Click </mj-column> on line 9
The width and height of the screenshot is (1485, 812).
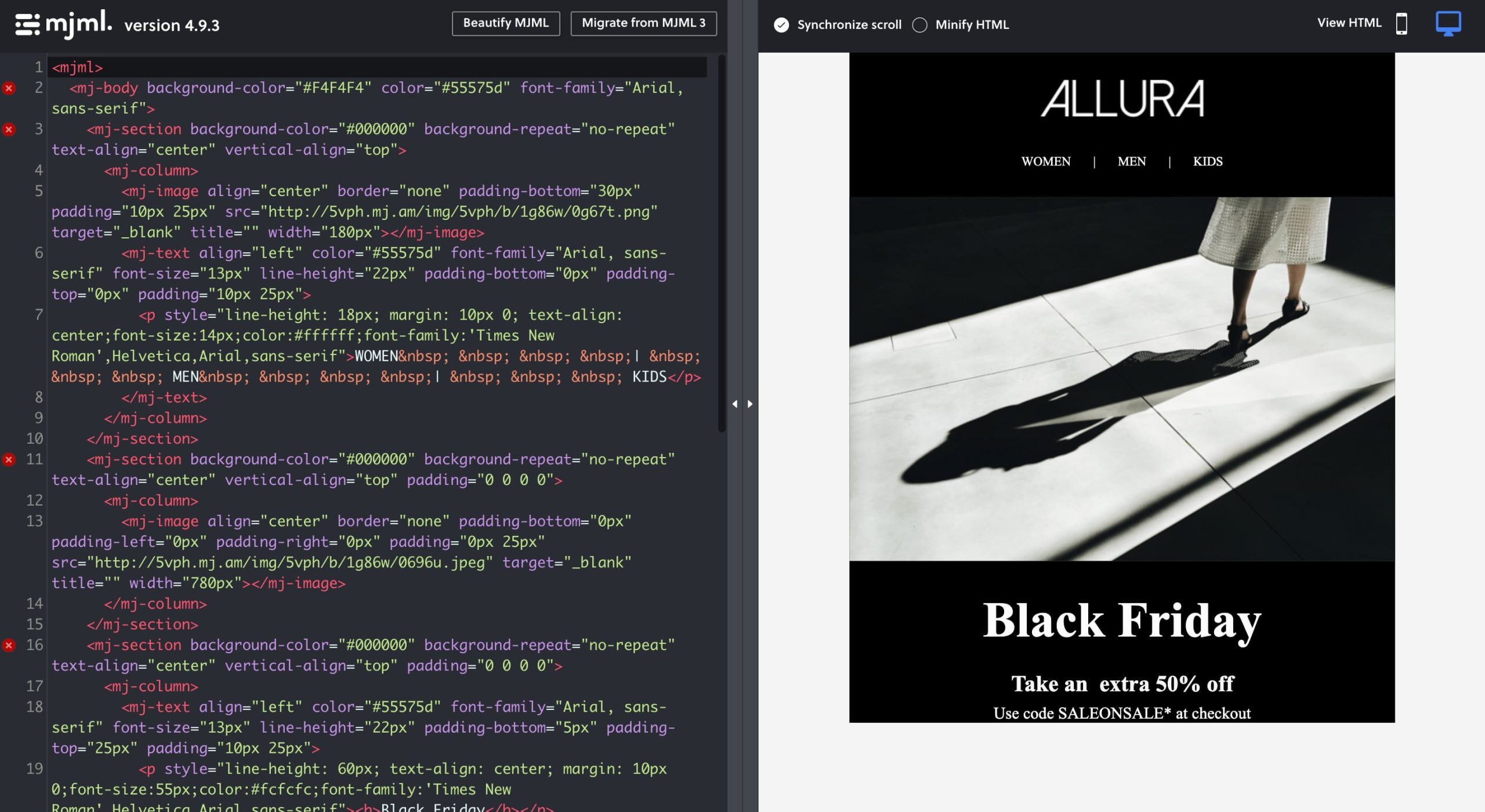point(155,418)
